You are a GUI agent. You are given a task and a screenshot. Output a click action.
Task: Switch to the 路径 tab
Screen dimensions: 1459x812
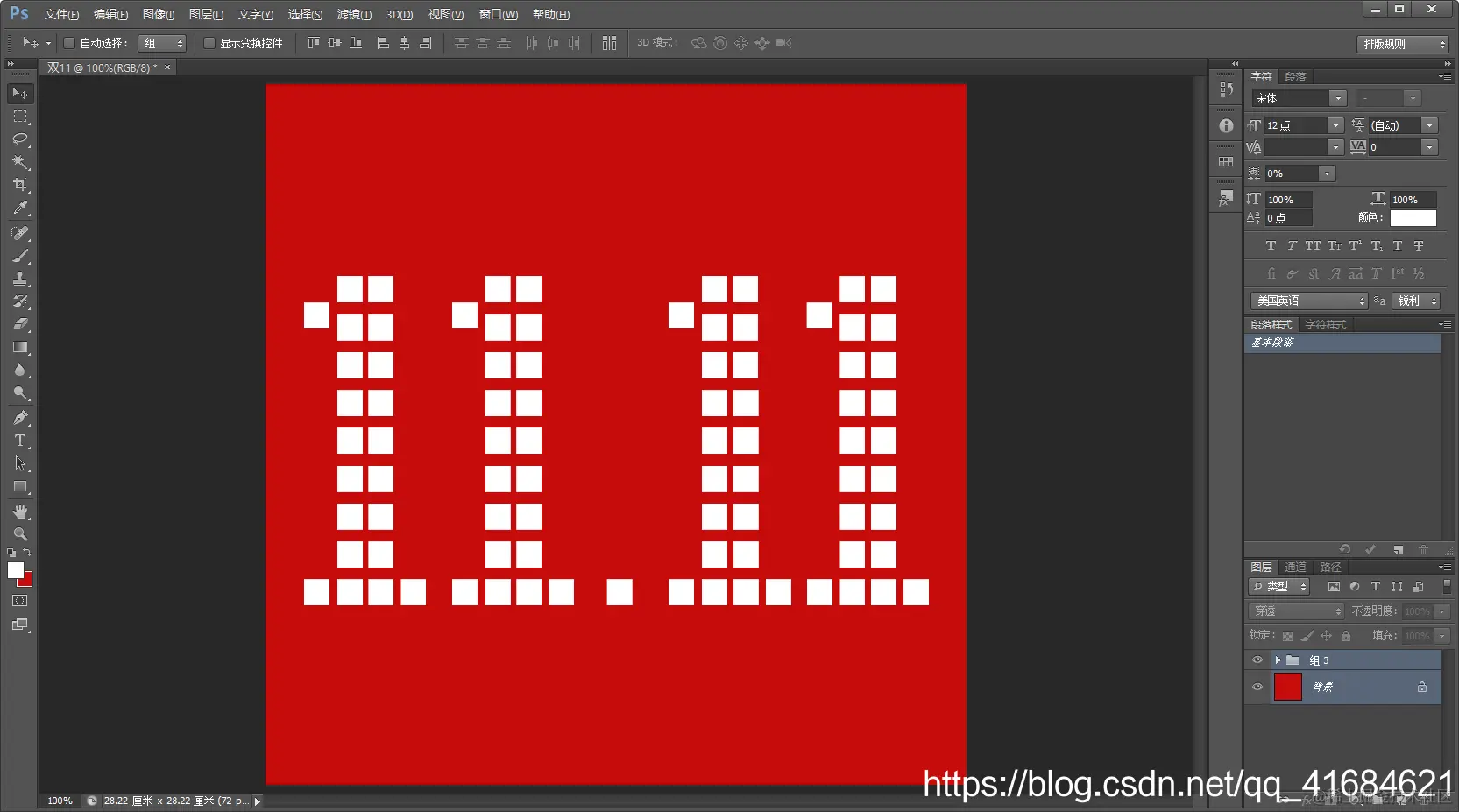[x=1330, y=568]
